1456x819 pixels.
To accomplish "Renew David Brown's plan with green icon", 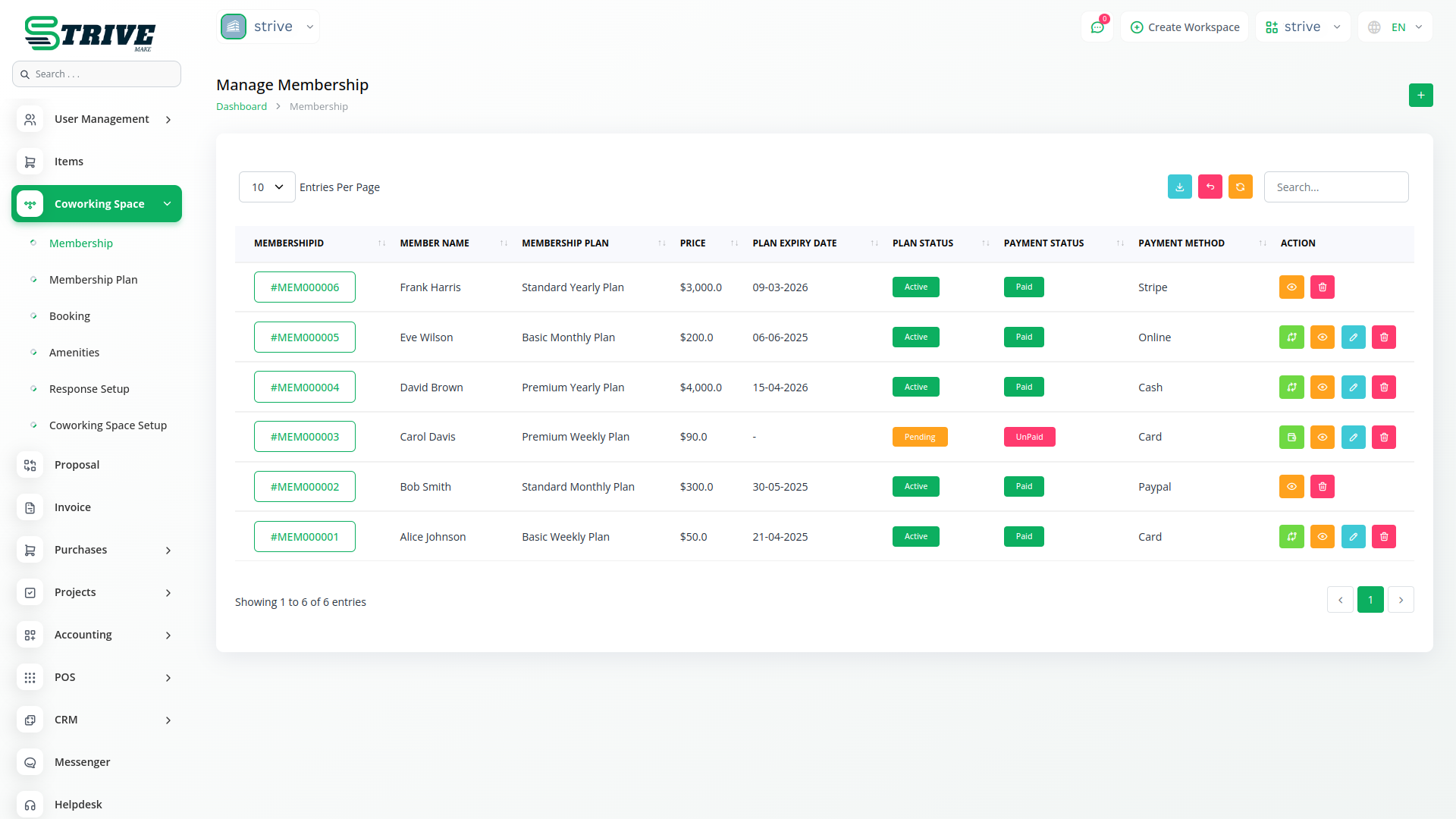I will pos(1291,388).
